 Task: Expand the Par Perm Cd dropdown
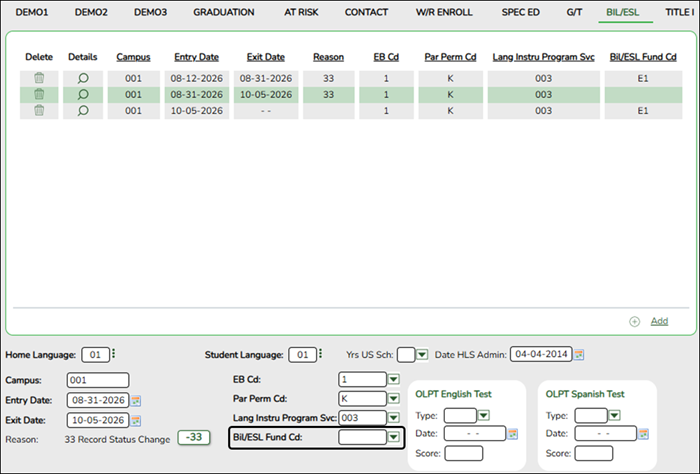click(393, 399)
